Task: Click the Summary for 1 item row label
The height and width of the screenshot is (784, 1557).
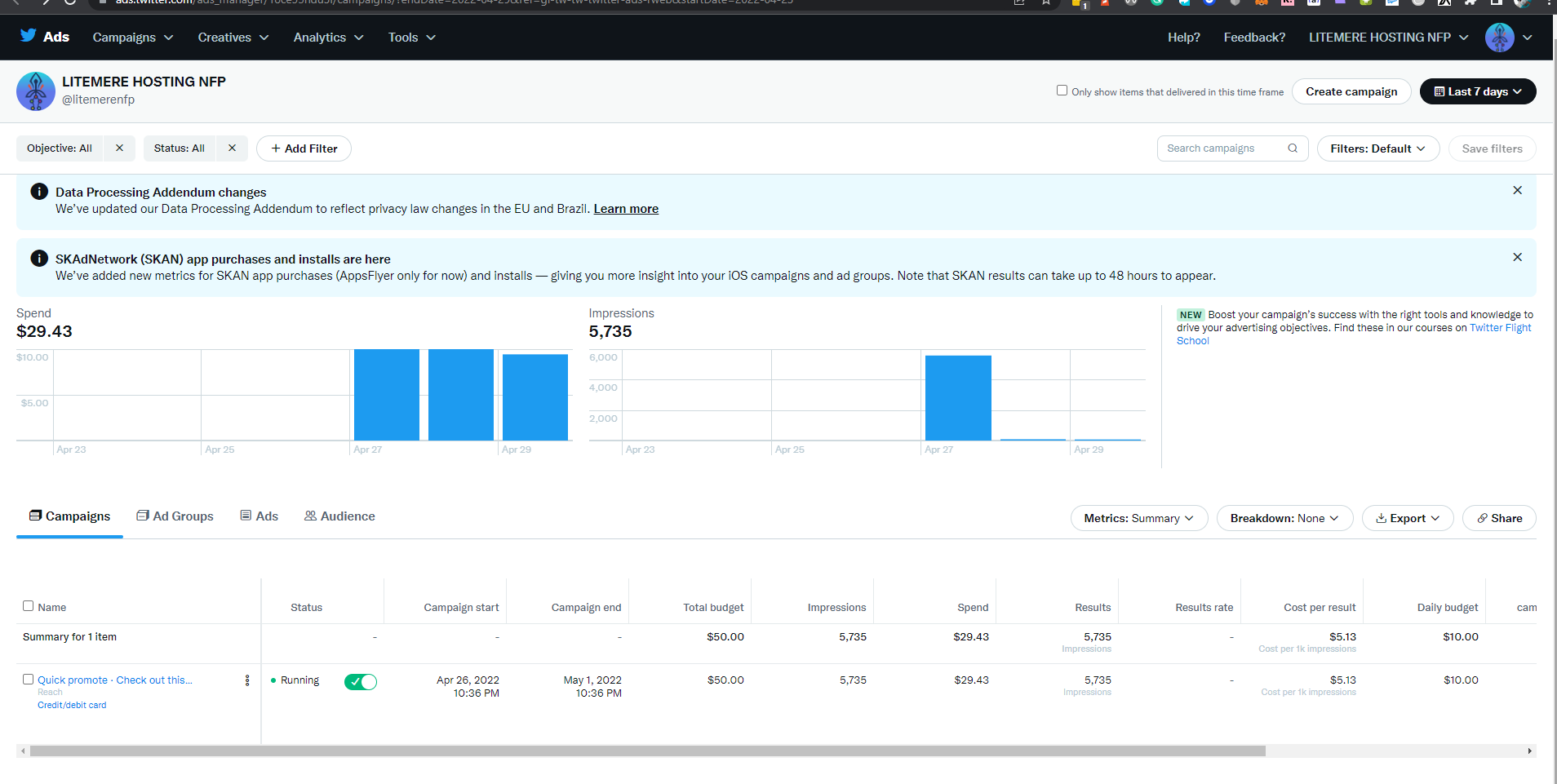Action: coord(69,637)
